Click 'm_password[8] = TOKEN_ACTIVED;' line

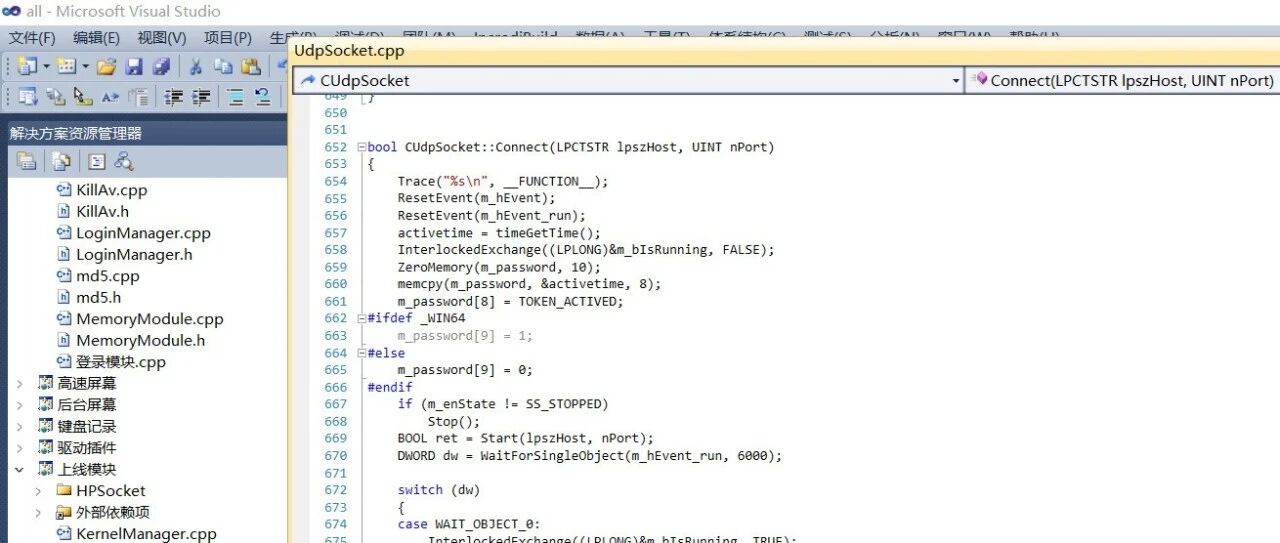(510, 301)
